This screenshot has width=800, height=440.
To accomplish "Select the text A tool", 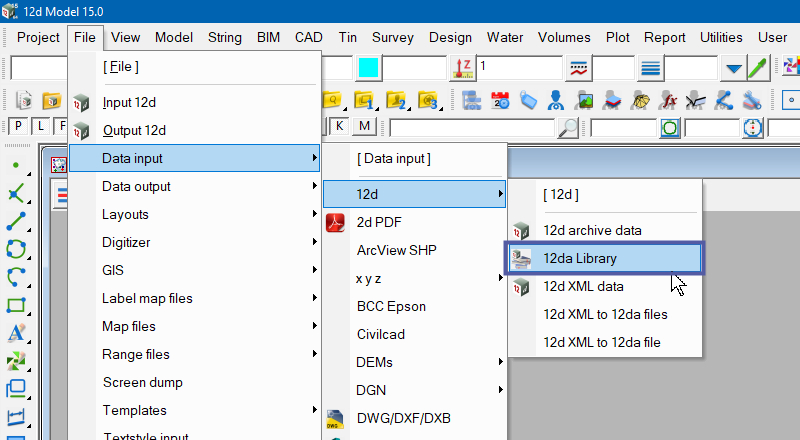I will (16, 333).
